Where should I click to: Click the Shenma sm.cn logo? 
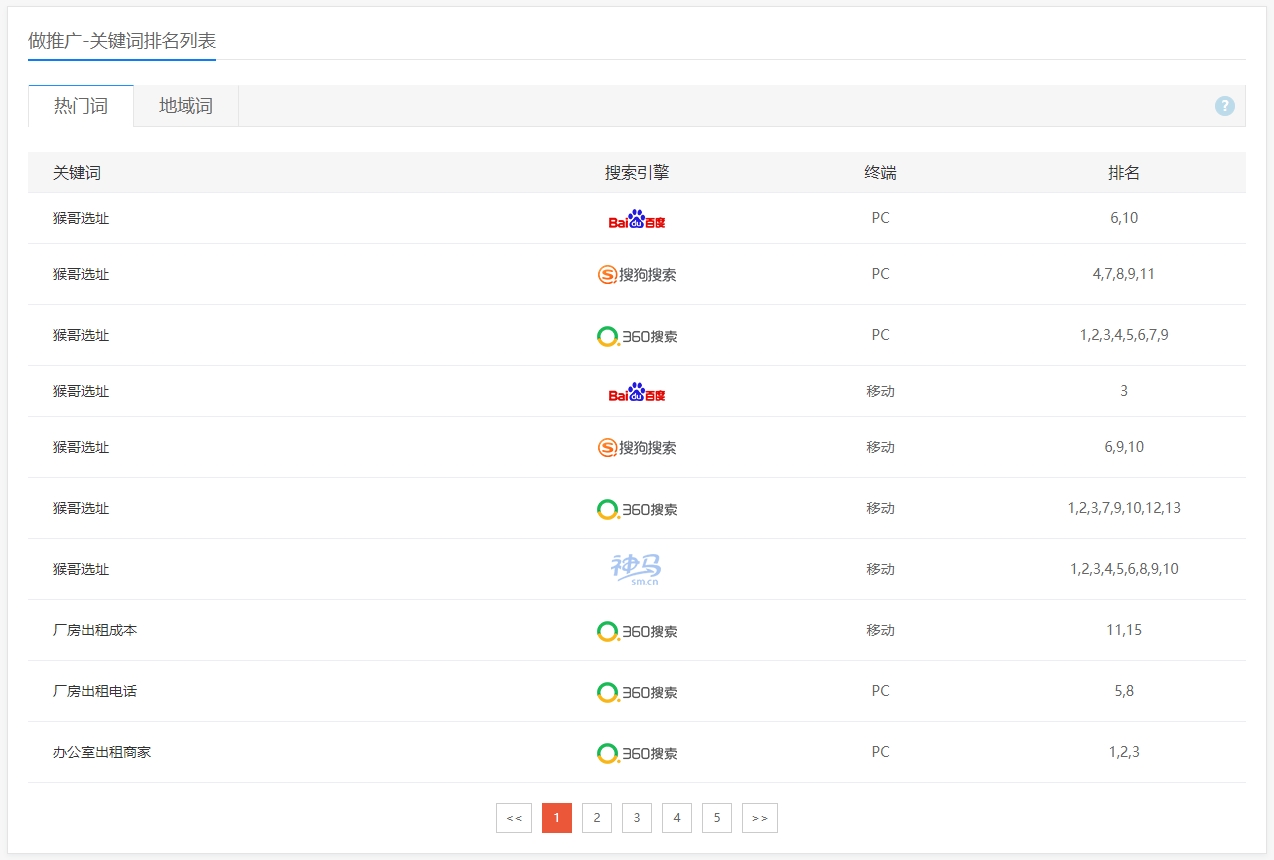[636, 569]
